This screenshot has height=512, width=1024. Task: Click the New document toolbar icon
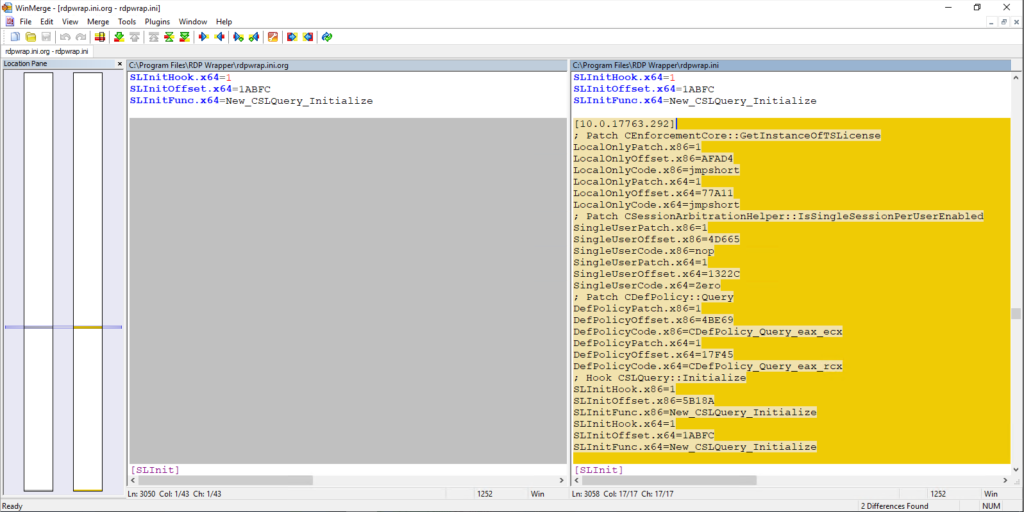pyautogui.click(x=15, y=37)
